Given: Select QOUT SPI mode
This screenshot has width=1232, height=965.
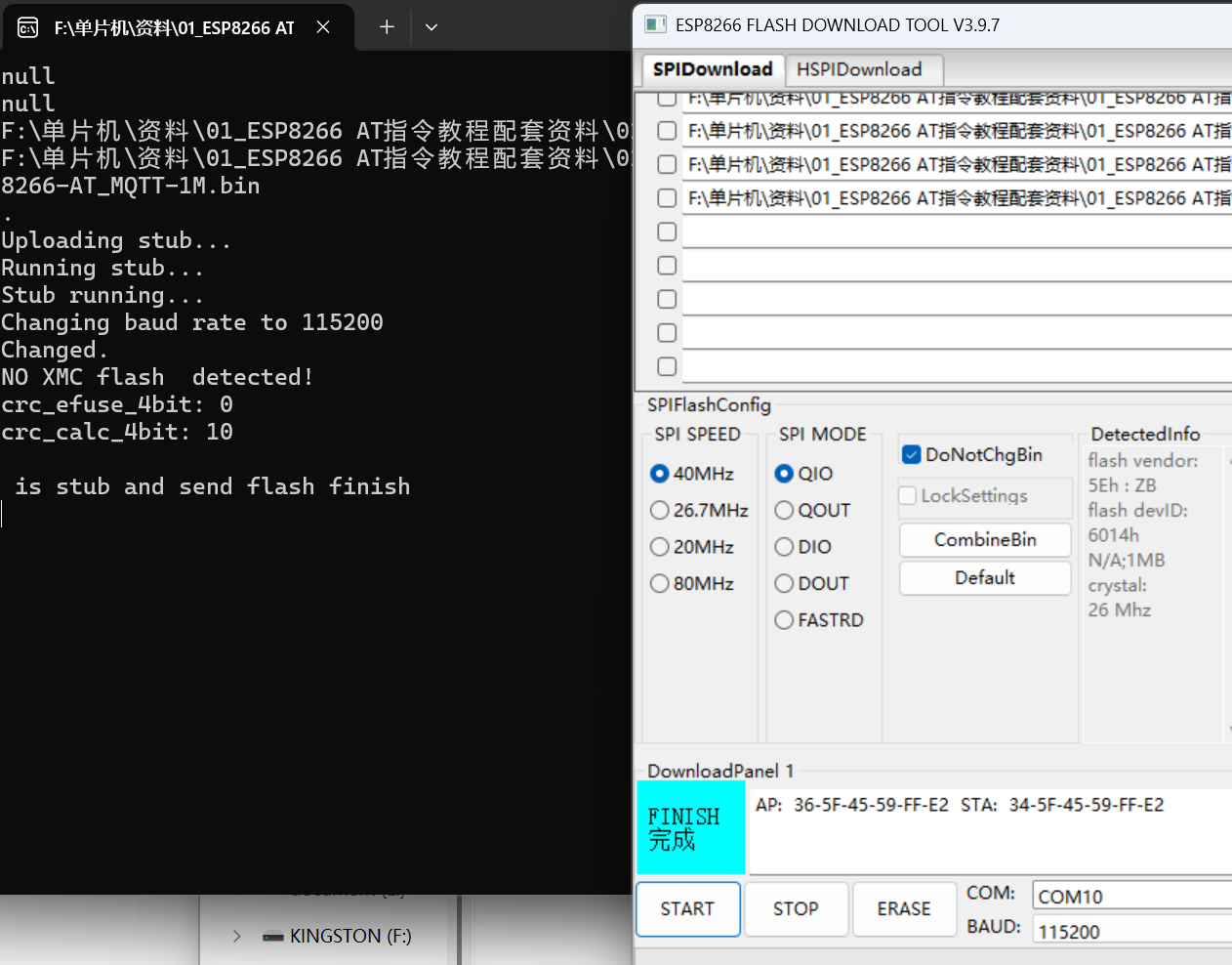Looking at the screenshot, I should click(x=784, y=510).
